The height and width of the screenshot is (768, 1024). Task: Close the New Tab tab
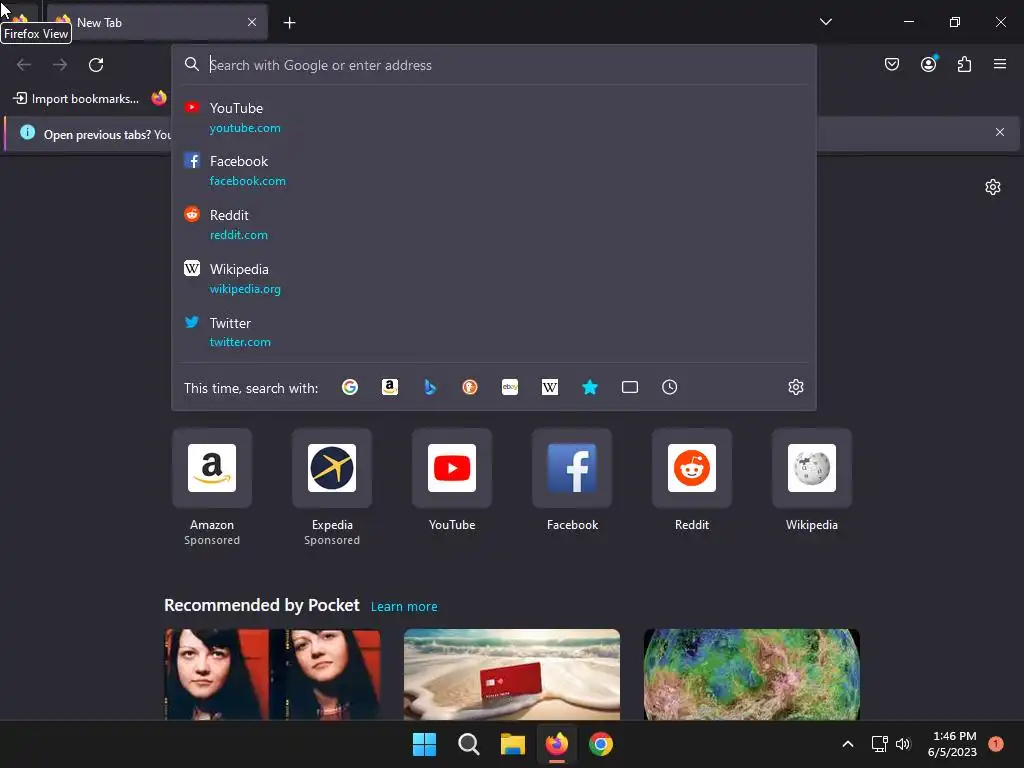click(x=251, y=22)
